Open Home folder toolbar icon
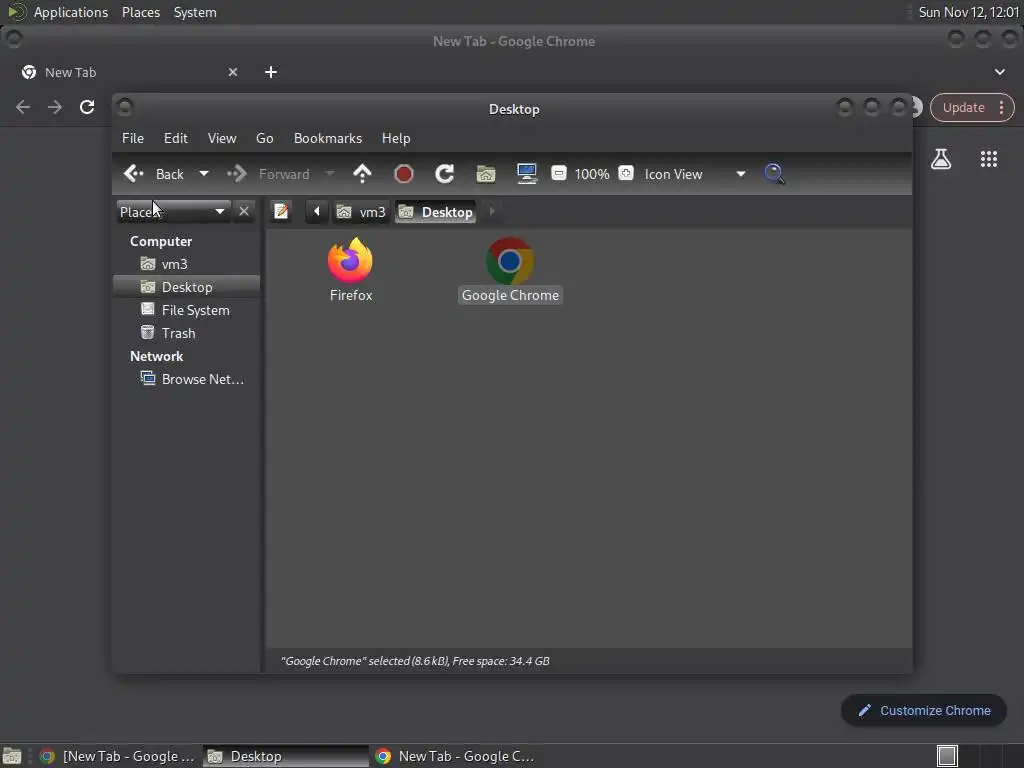This screenshot has height=768, width=1024. (x=486, y=174)
